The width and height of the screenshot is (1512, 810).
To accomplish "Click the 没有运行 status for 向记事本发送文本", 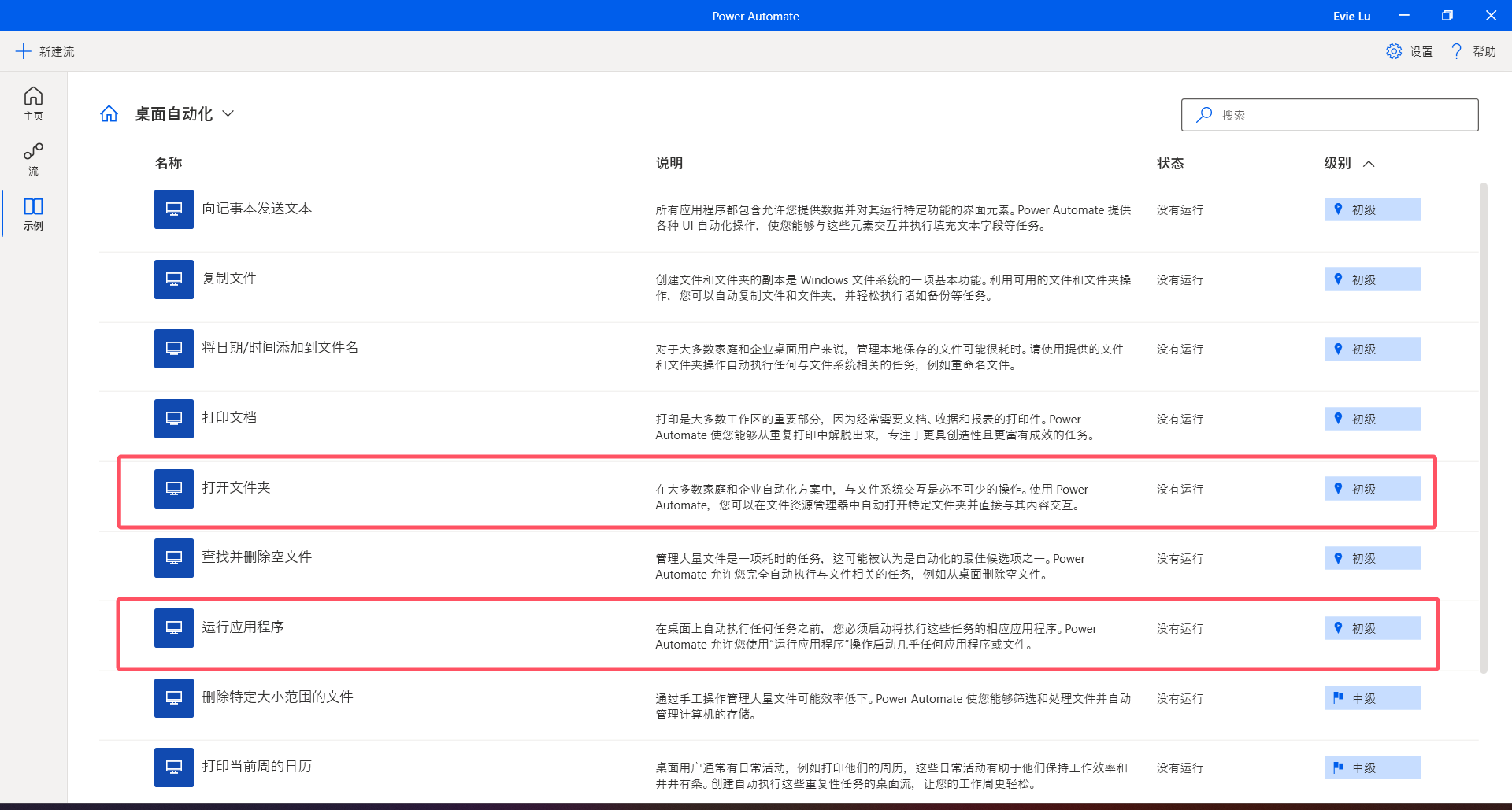I will point(1180,209).
